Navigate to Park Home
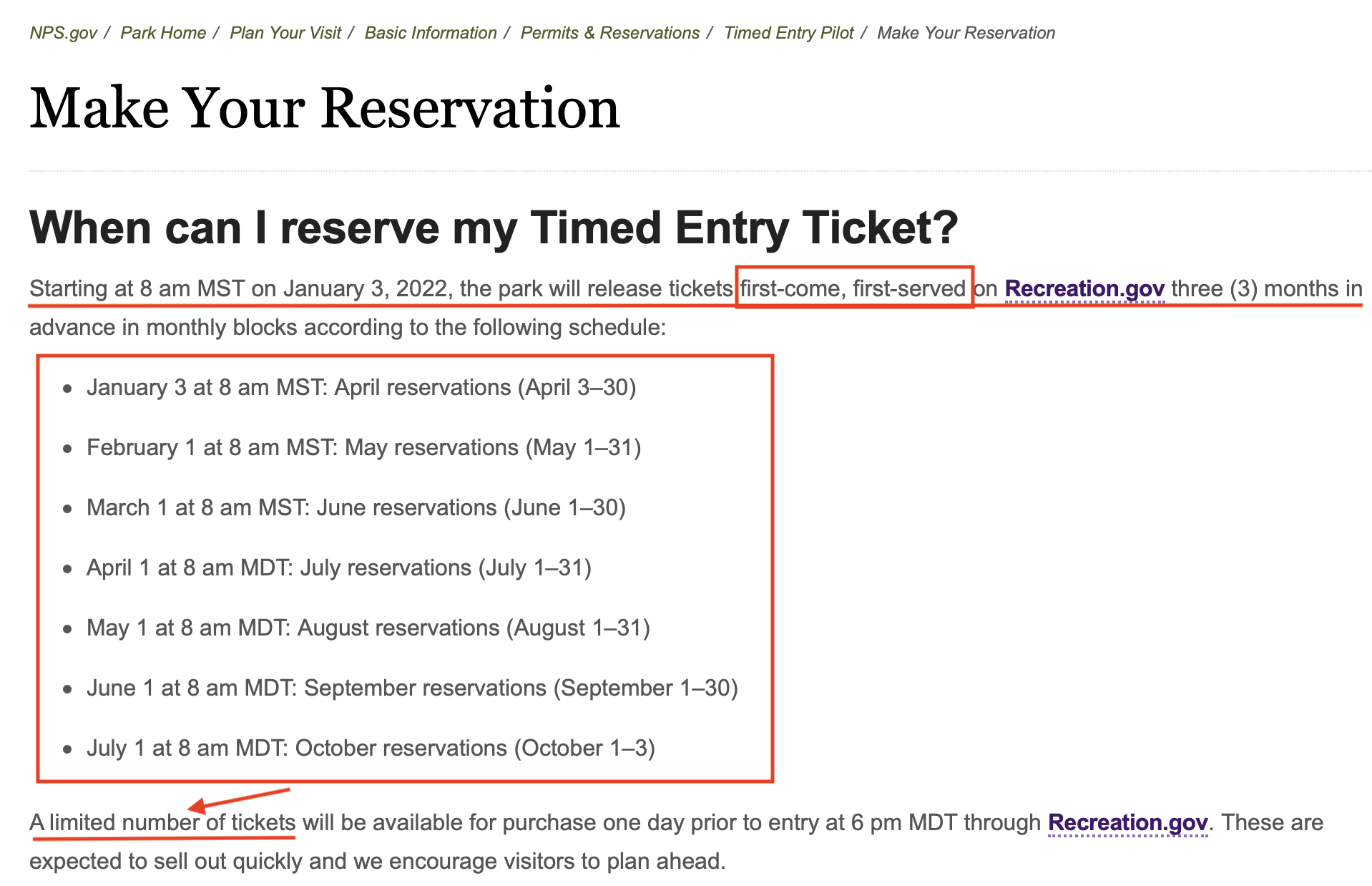The image size is (1372, 886). click(x=164, y=33)
